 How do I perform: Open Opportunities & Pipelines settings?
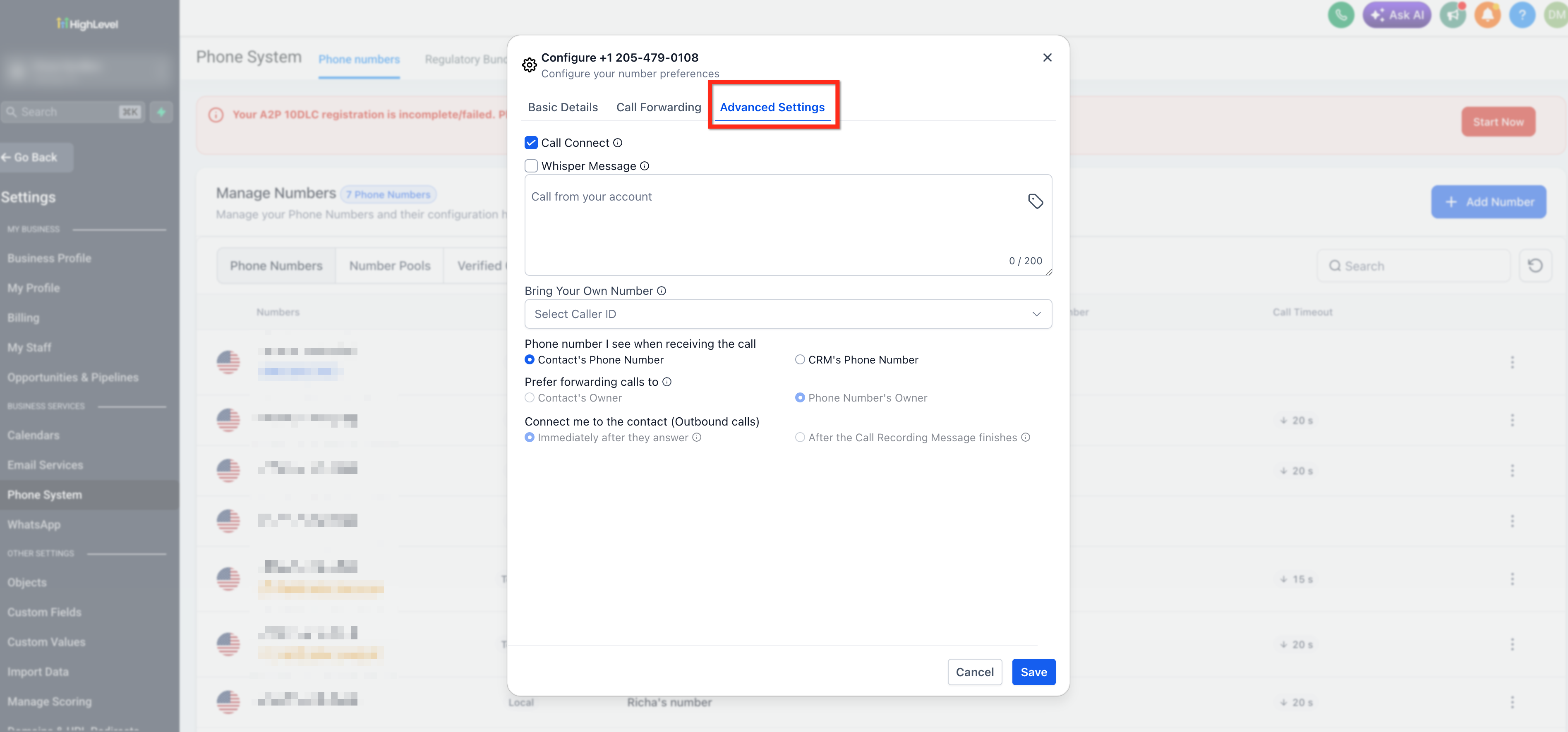click(x=73, y=378)
